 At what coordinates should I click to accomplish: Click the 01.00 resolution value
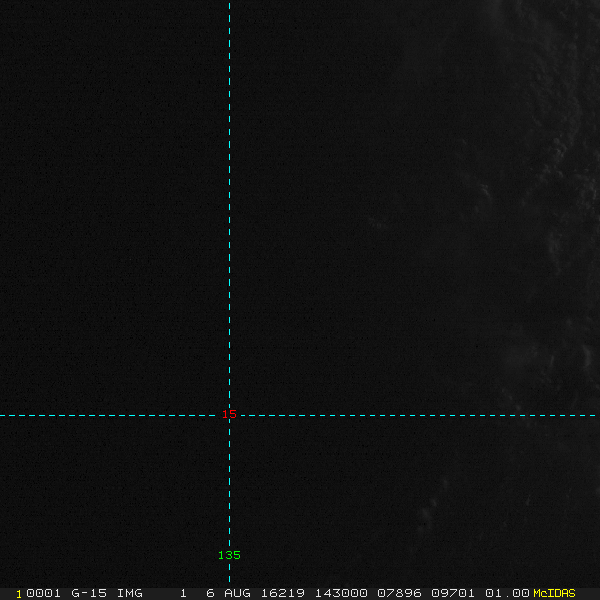pyautogui.click(x=506, y=593)
